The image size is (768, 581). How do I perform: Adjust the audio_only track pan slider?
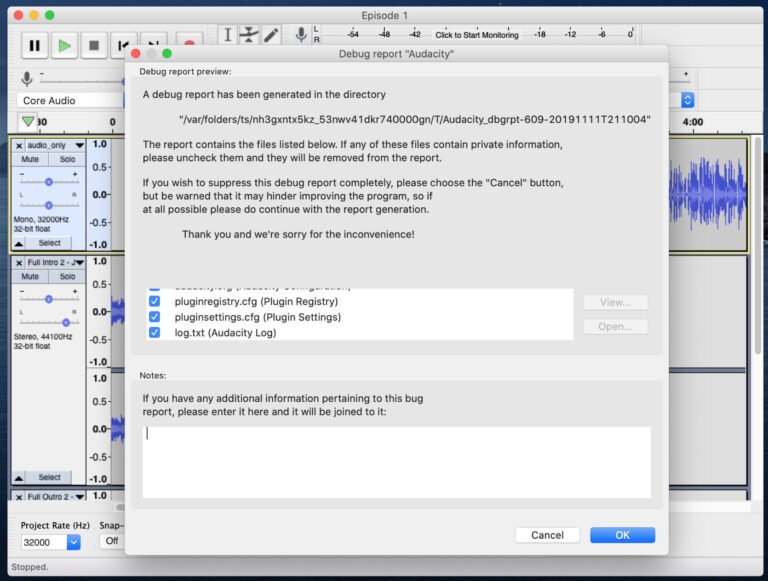48,205
